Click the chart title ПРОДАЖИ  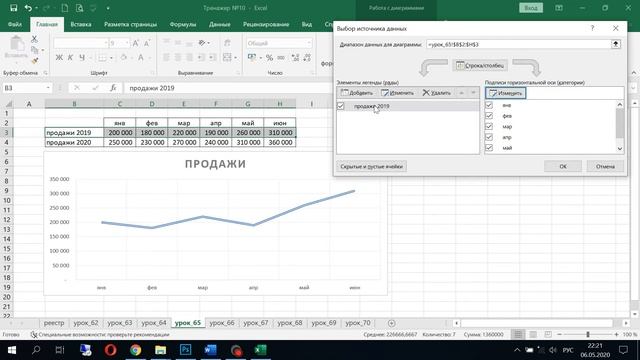click(216, 164)
